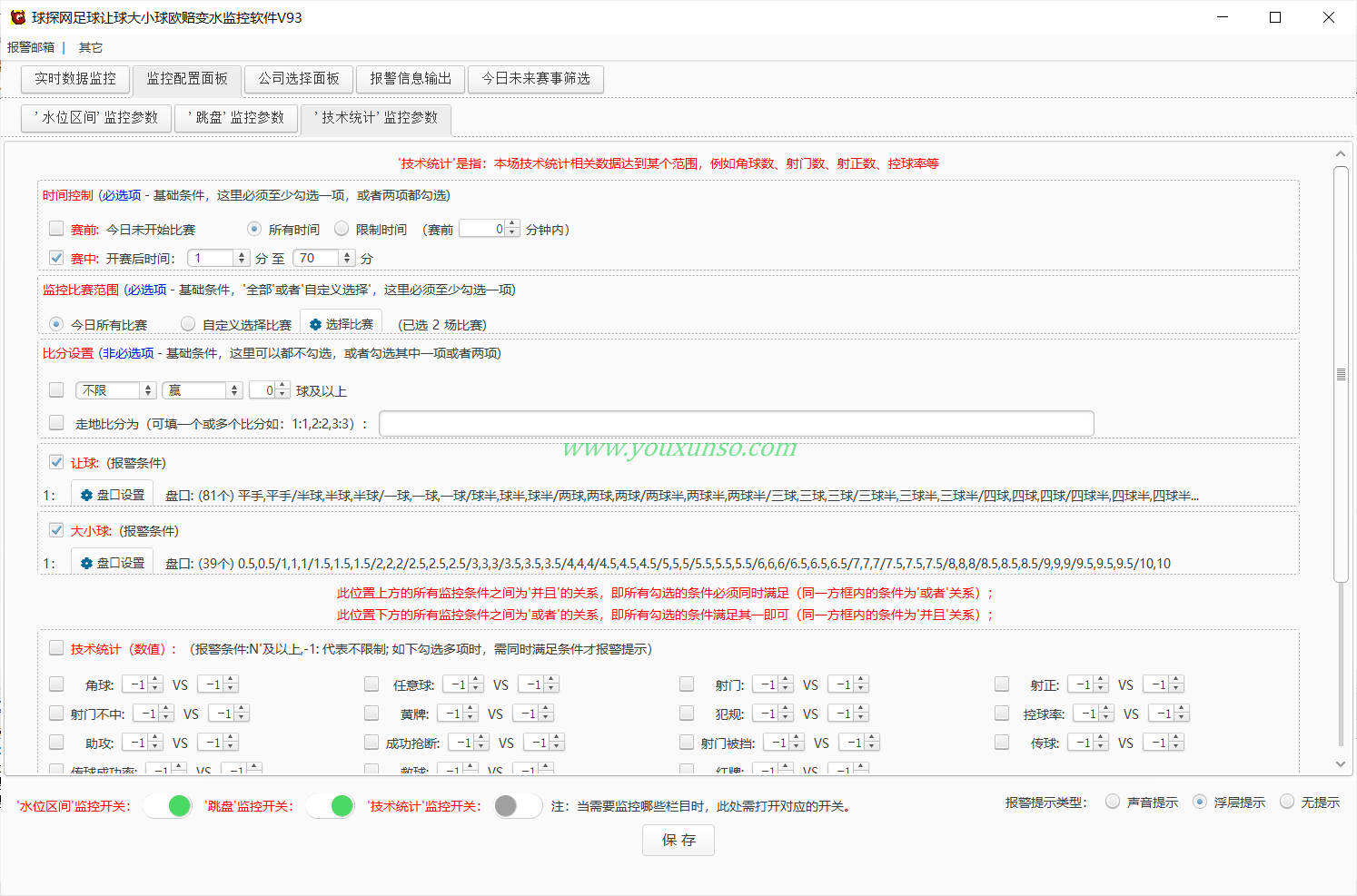Tick the 射门不中 statistic checkbox
This screenshot has width=1357, height=896.
(56, 714)
